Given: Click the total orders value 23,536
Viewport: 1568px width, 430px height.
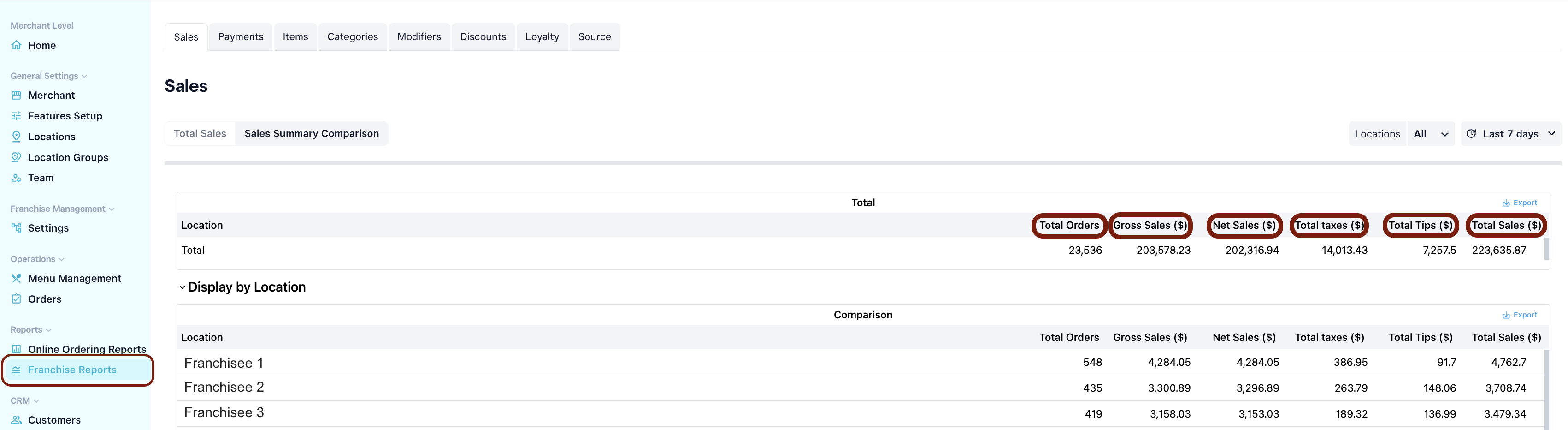Looking at the screenshot, I should point(1085,251).
